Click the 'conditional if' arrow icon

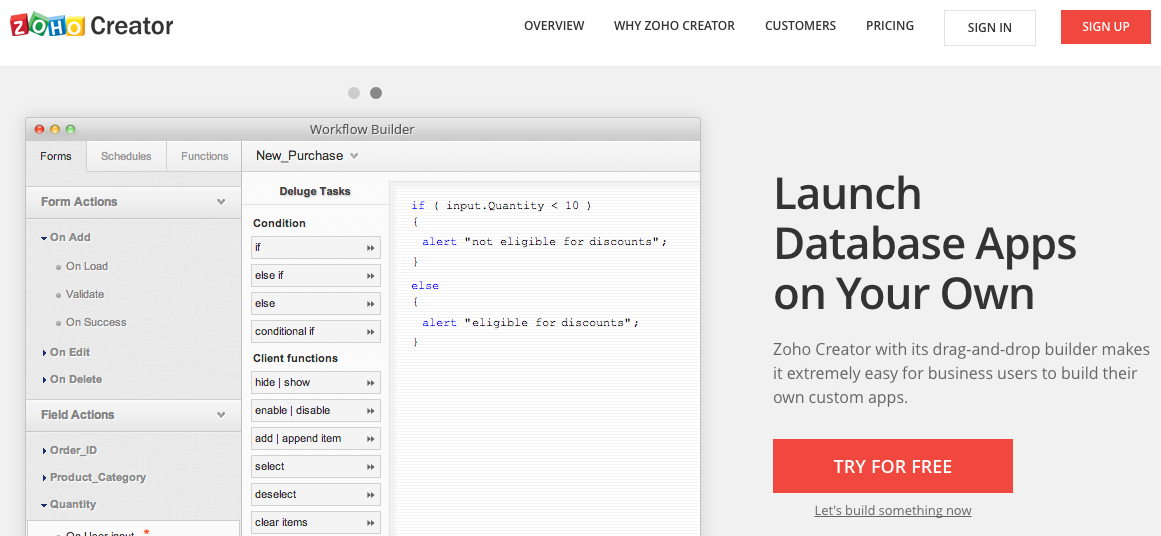tap(370, 332)
